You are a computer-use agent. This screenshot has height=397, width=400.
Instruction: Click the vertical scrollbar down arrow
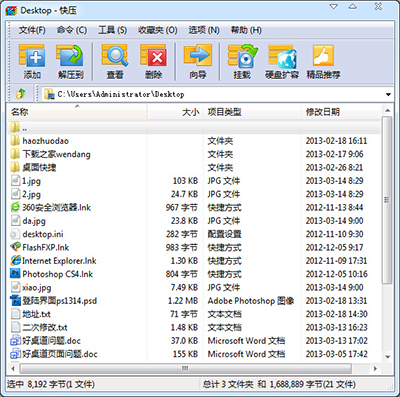(387, 357)
